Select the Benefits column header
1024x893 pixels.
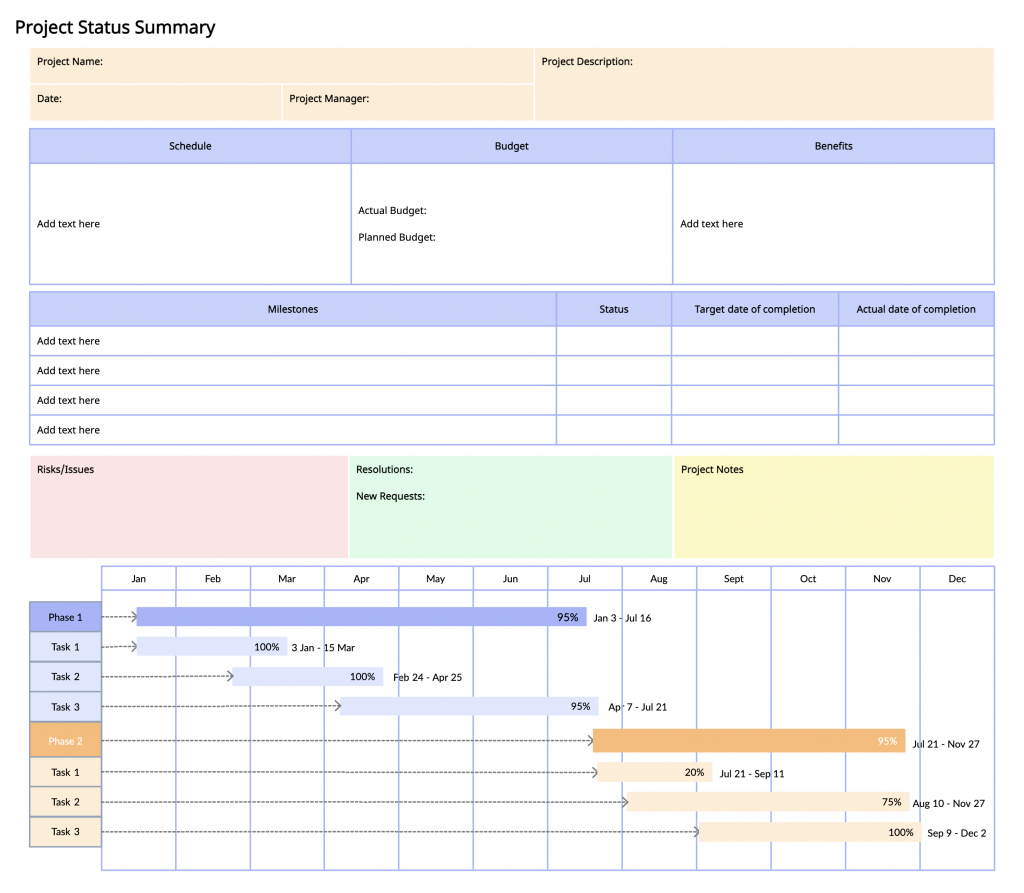tap(833, 146)
